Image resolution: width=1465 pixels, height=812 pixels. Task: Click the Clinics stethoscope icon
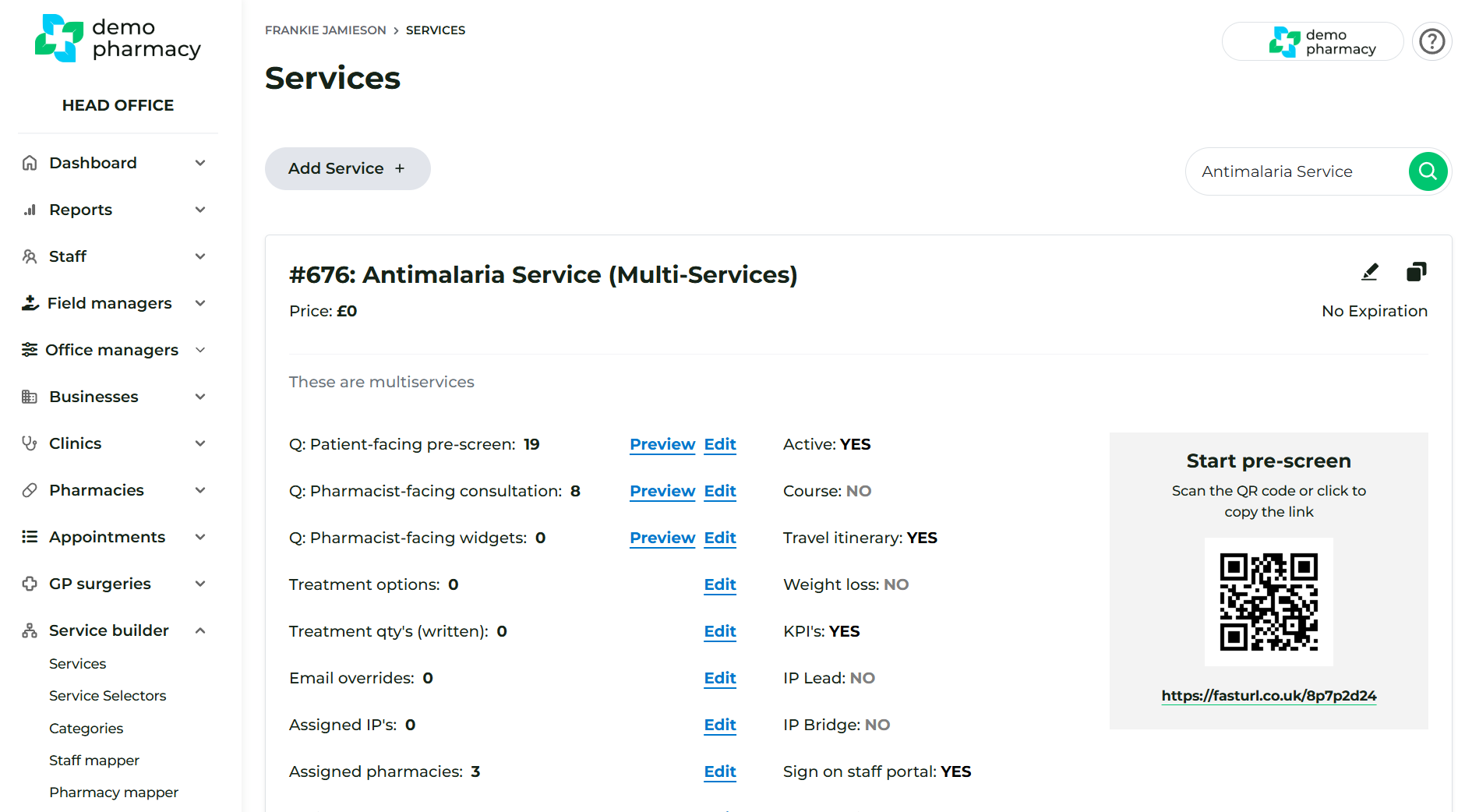[30, 443]
